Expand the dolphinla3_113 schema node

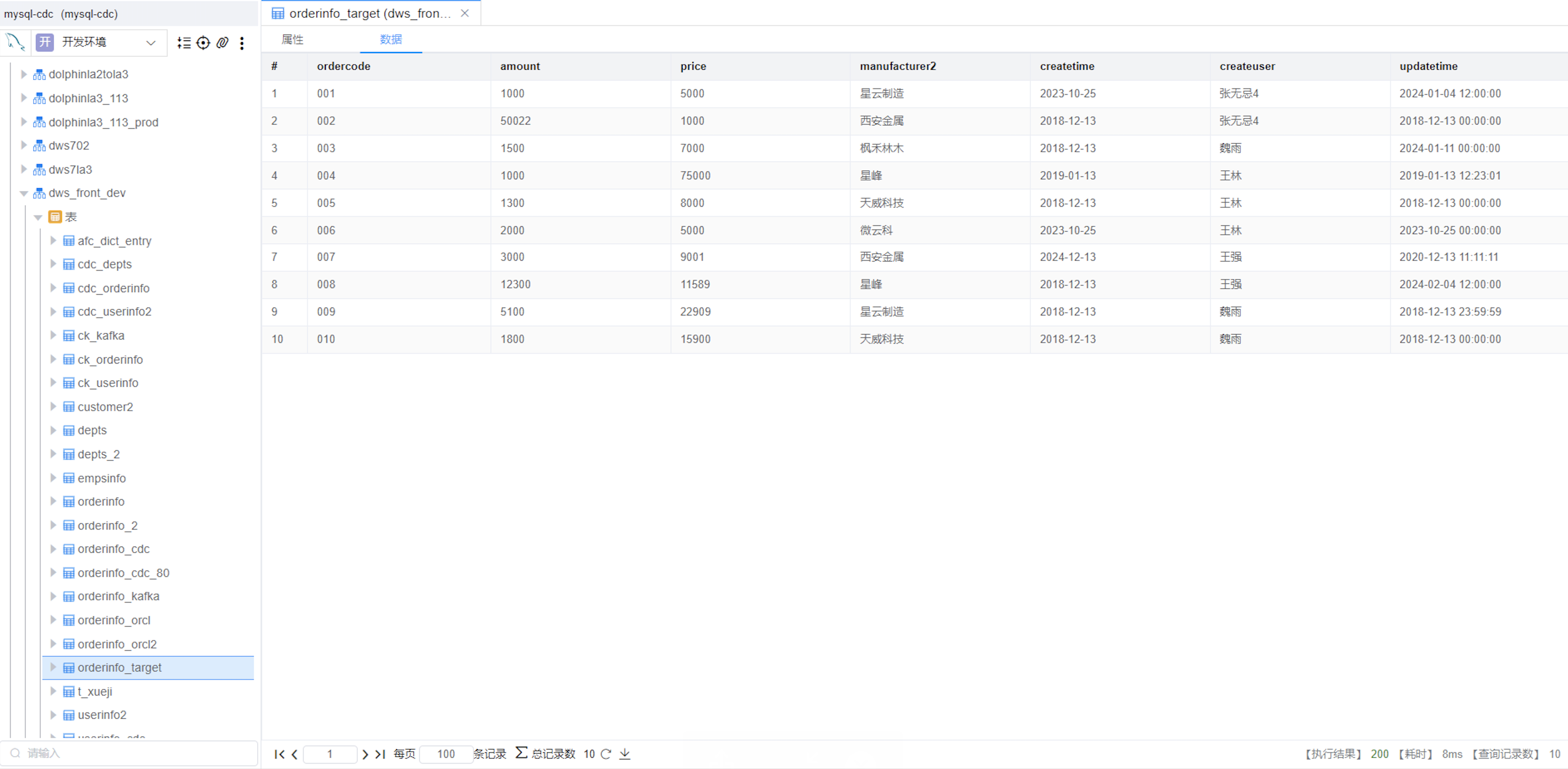tap(24, 98)
